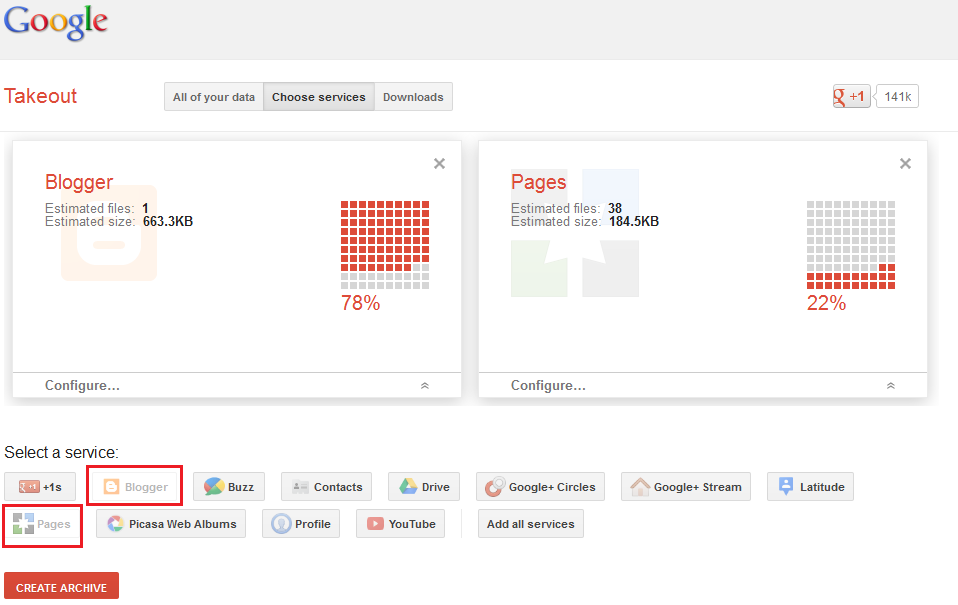Click the Pages card title
Viewport: 958px width, 605px height.
coord(539,182)
